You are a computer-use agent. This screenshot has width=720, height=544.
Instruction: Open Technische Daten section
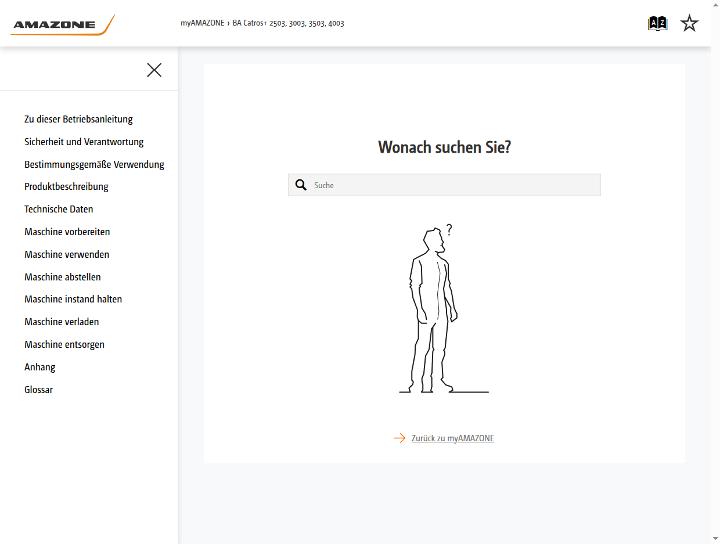pos(59,209)
